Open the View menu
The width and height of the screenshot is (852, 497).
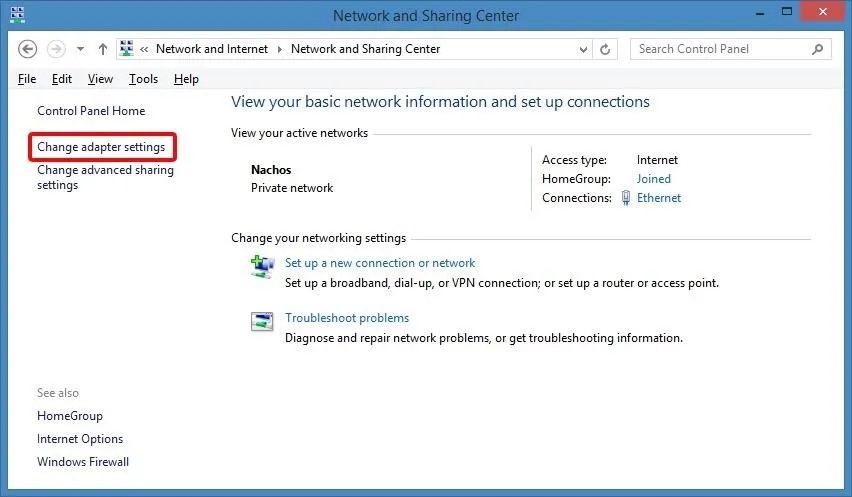pos(101,79)
